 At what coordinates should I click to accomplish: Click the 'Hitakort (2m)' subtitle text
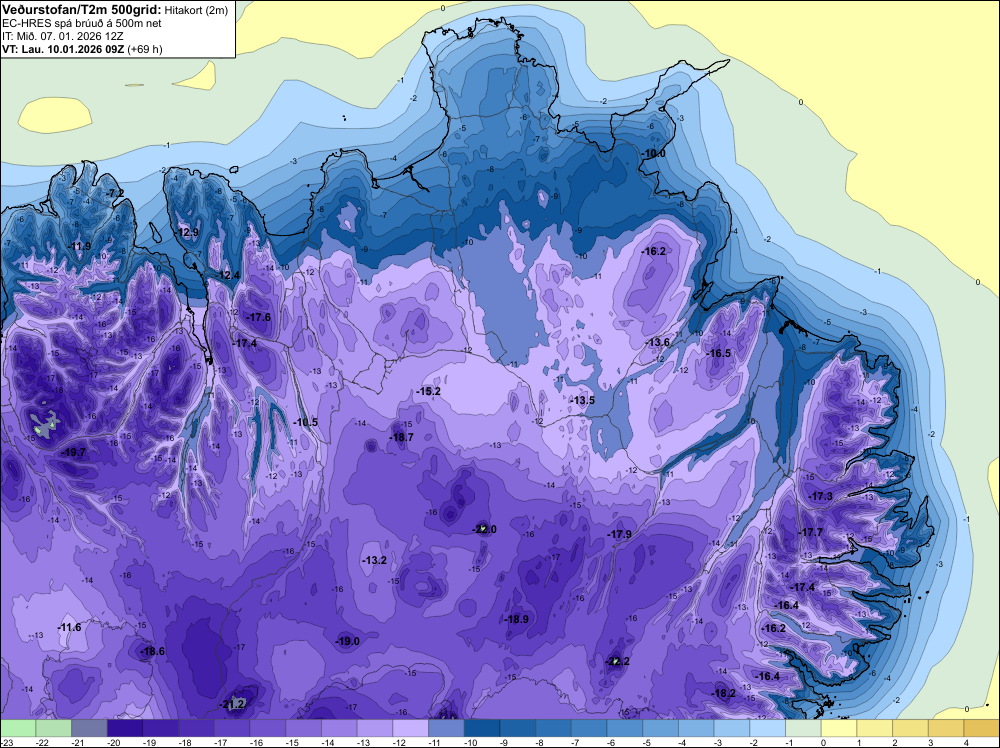click(x=196, y=10)
